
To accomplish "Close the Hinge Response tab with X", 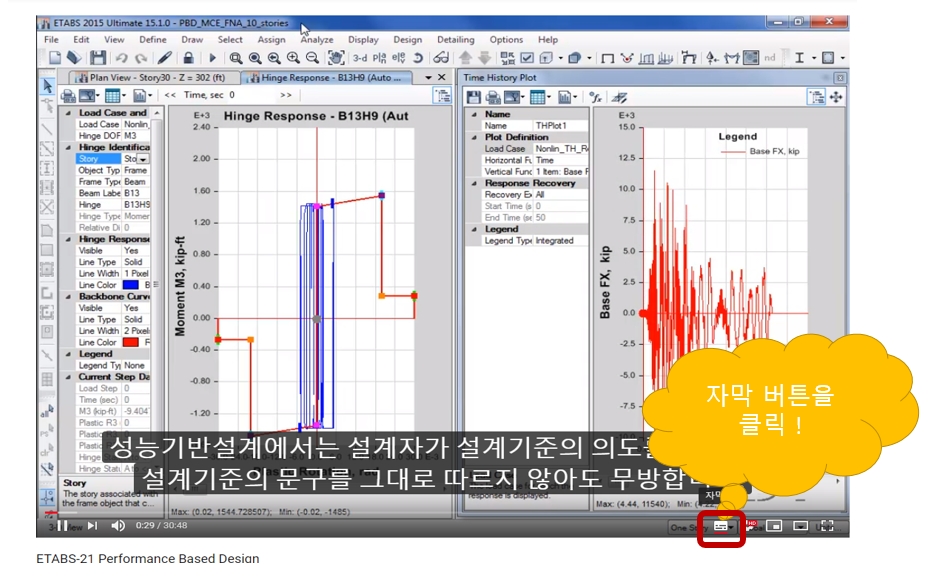I will pos(442,78).
